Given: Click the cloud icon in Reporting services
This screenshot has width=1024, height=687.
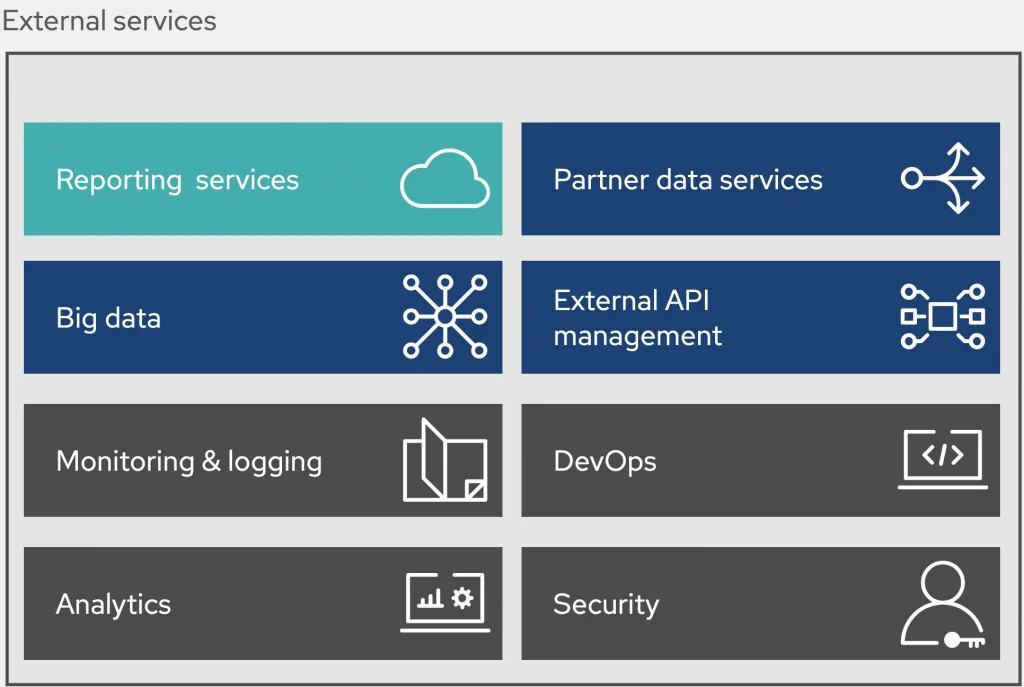Looking at the screenshot, I should click(x=445, y=179).
